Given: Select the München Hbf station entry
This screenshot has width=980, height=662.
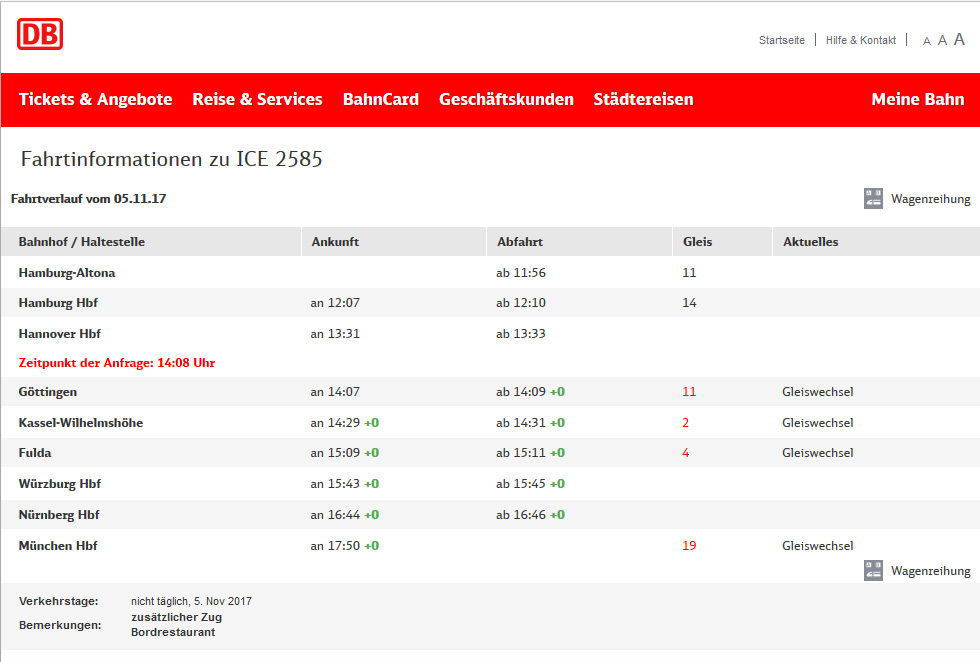Looking at the screenshot, I should (58, 546).
